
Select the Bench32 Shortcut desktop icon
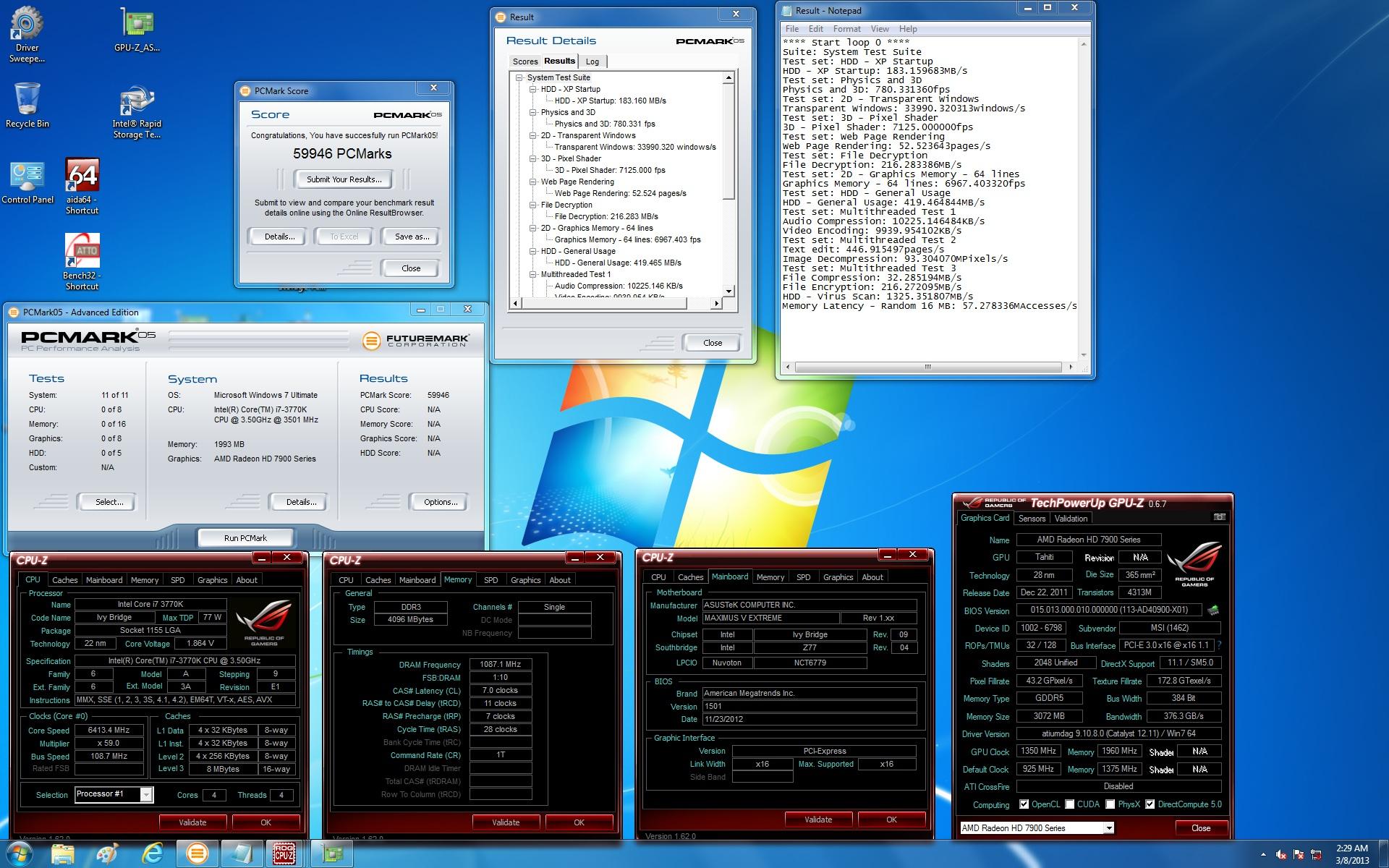click(x=82, y=262)
